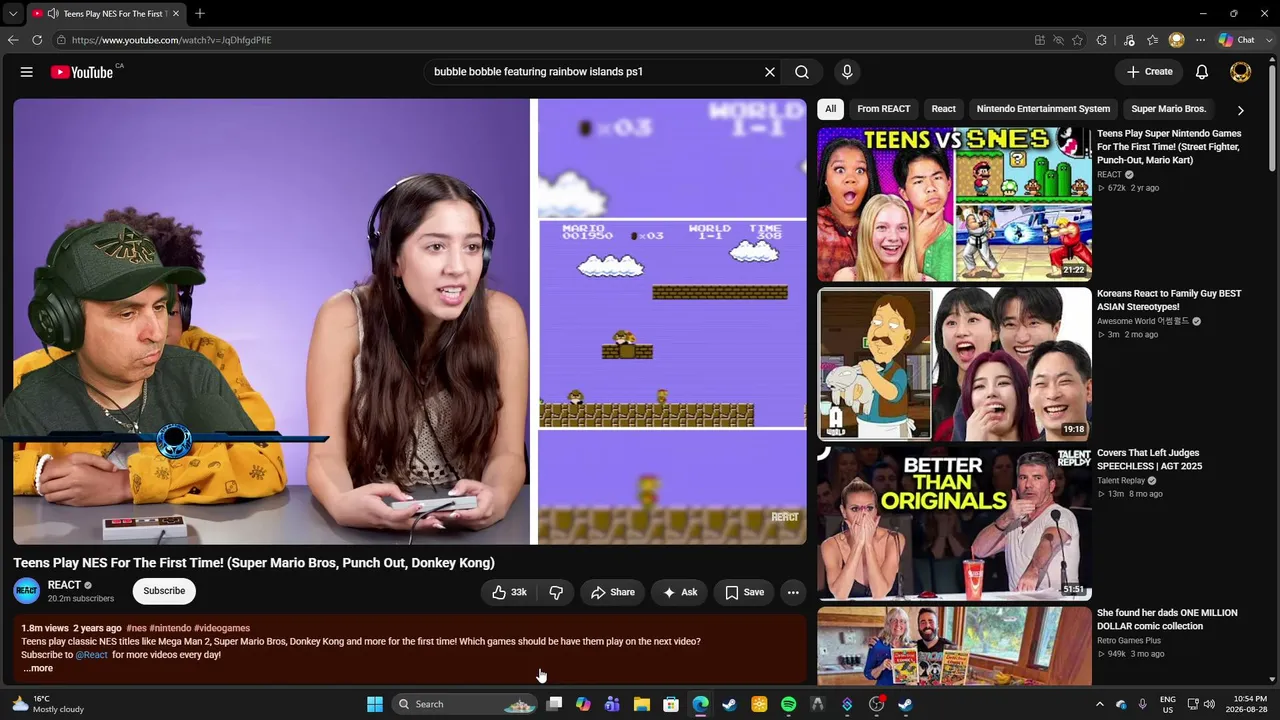Show more filter chips with the arrow
Image resolution: width=1280 pixels, height=720 pixels.
coord(1240,110)
